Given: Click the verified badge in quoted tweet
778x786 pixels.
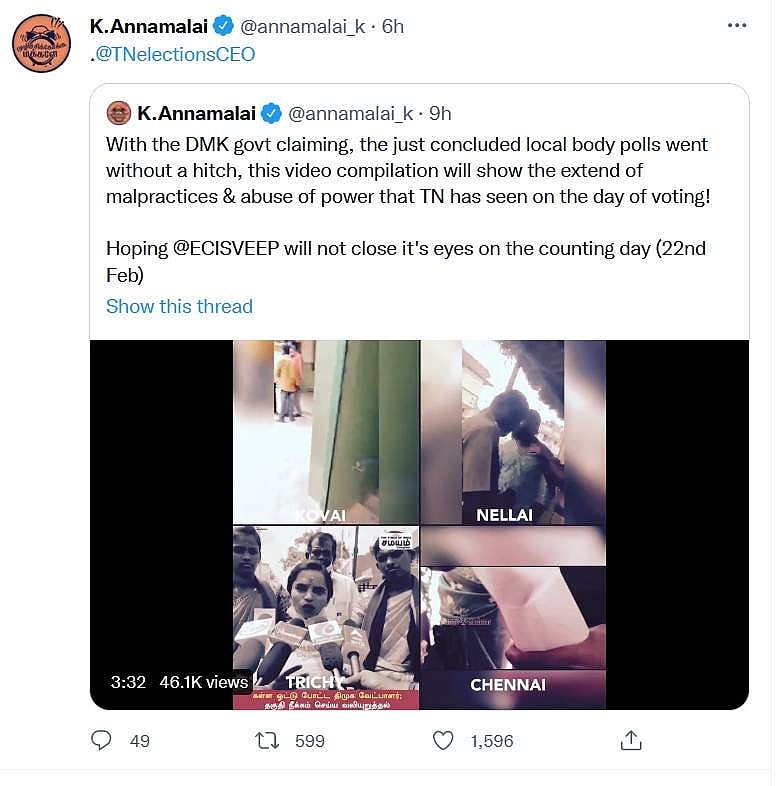Looking at the screenshot, I should click(271, 112).
